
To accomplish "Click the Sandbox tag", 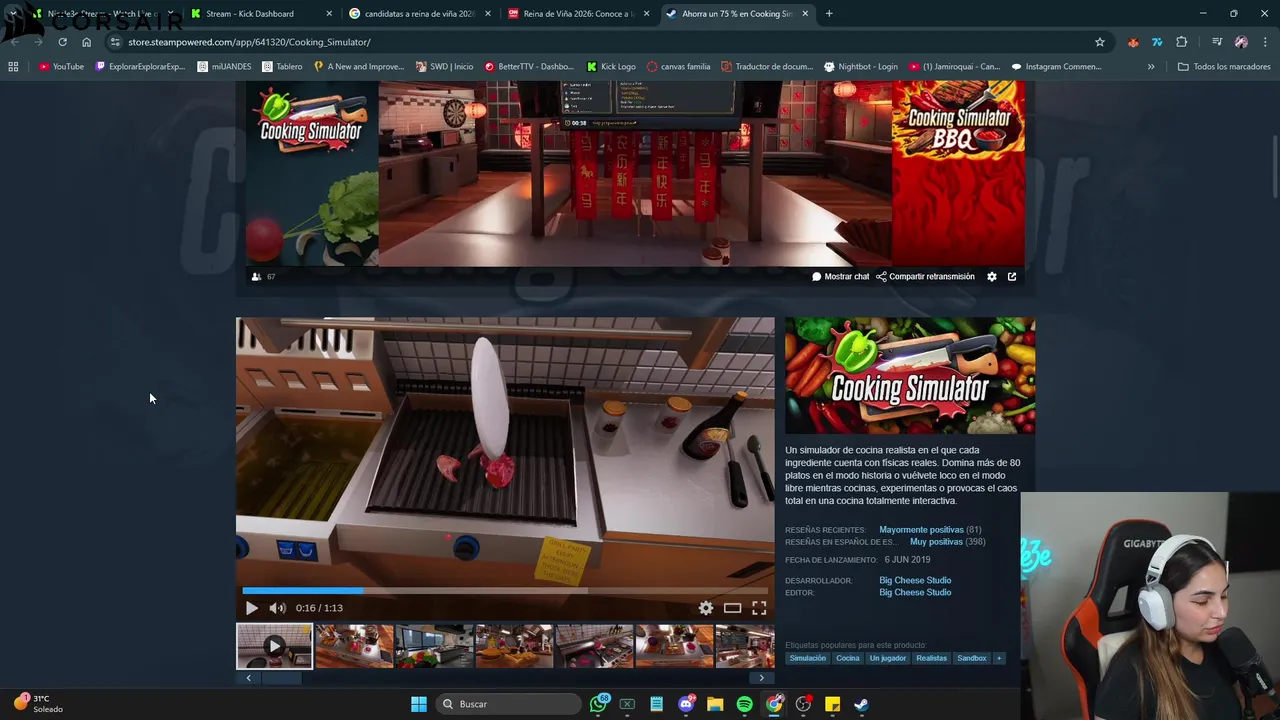I will (x=972, y=658).
